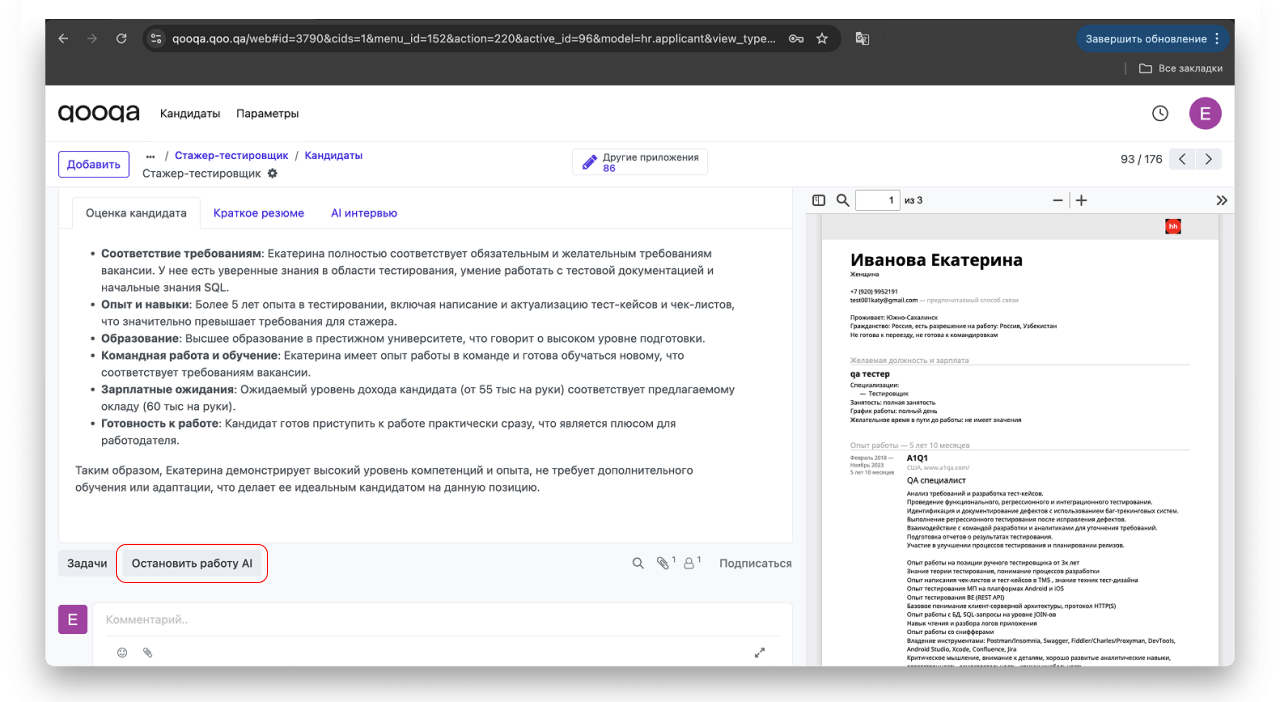Click the email test001katy@gmail.com in resume
The image size is (1280, 702).
pyautogui.click(x=884, y=300)
